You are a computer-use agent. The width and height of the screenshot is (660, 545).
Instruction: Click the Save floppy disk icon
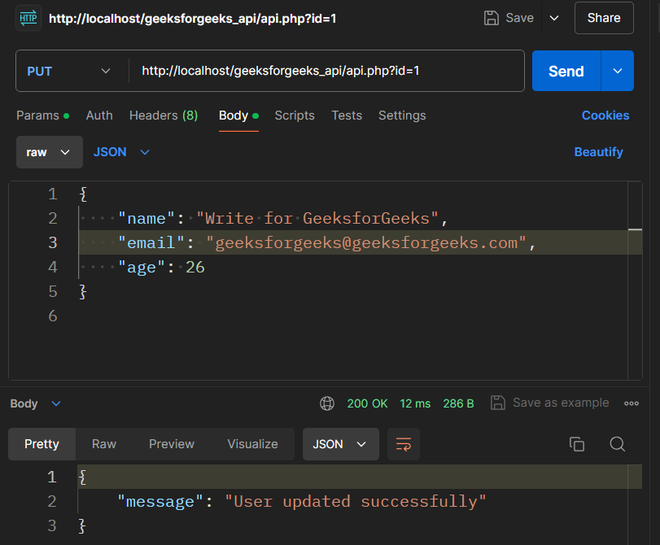[491, 18]
